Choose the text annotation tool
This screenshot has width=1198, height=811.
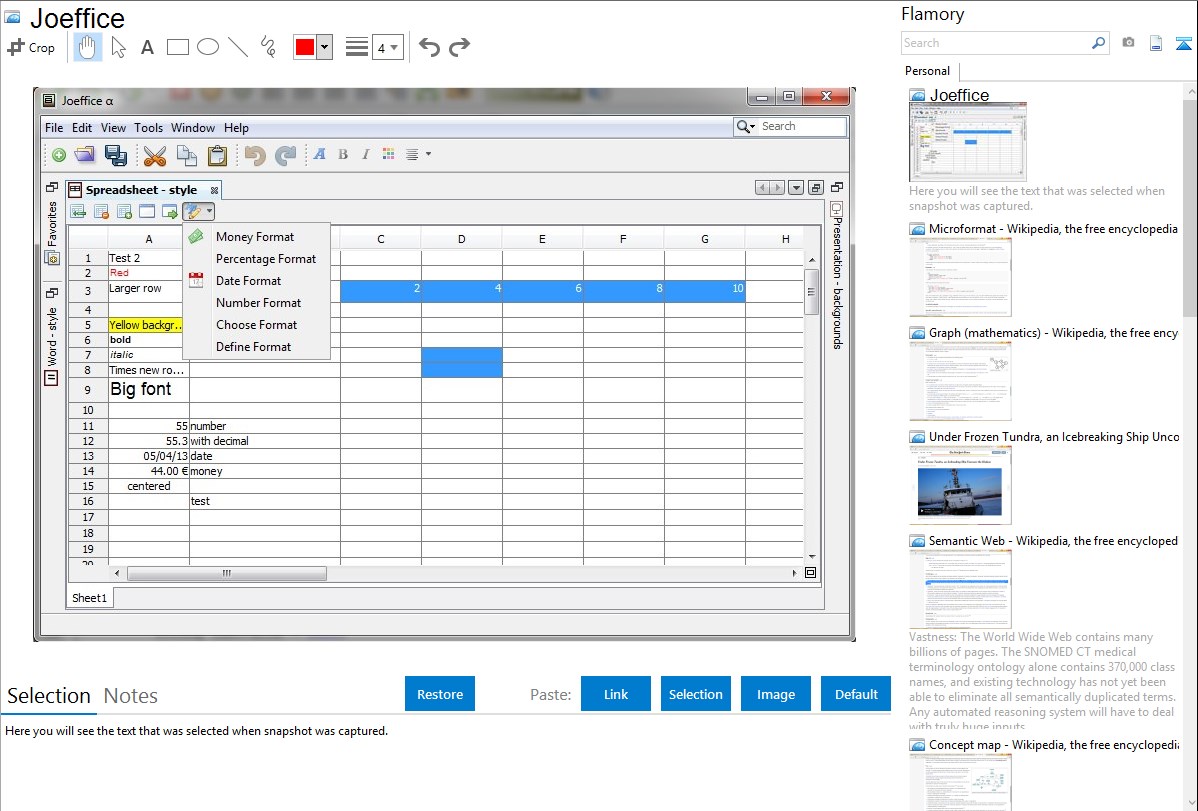tap(147, 47)
